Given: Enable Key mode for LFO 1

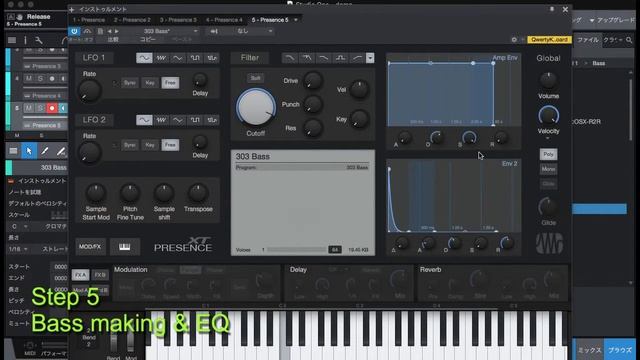Looking at the screenshot, I should coord(150,83).
